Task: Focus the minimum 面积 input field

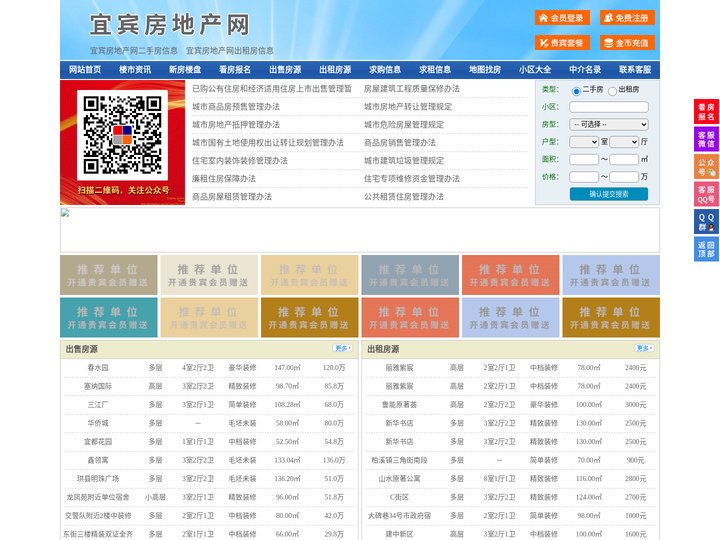Action: click(x=584, y=159)
